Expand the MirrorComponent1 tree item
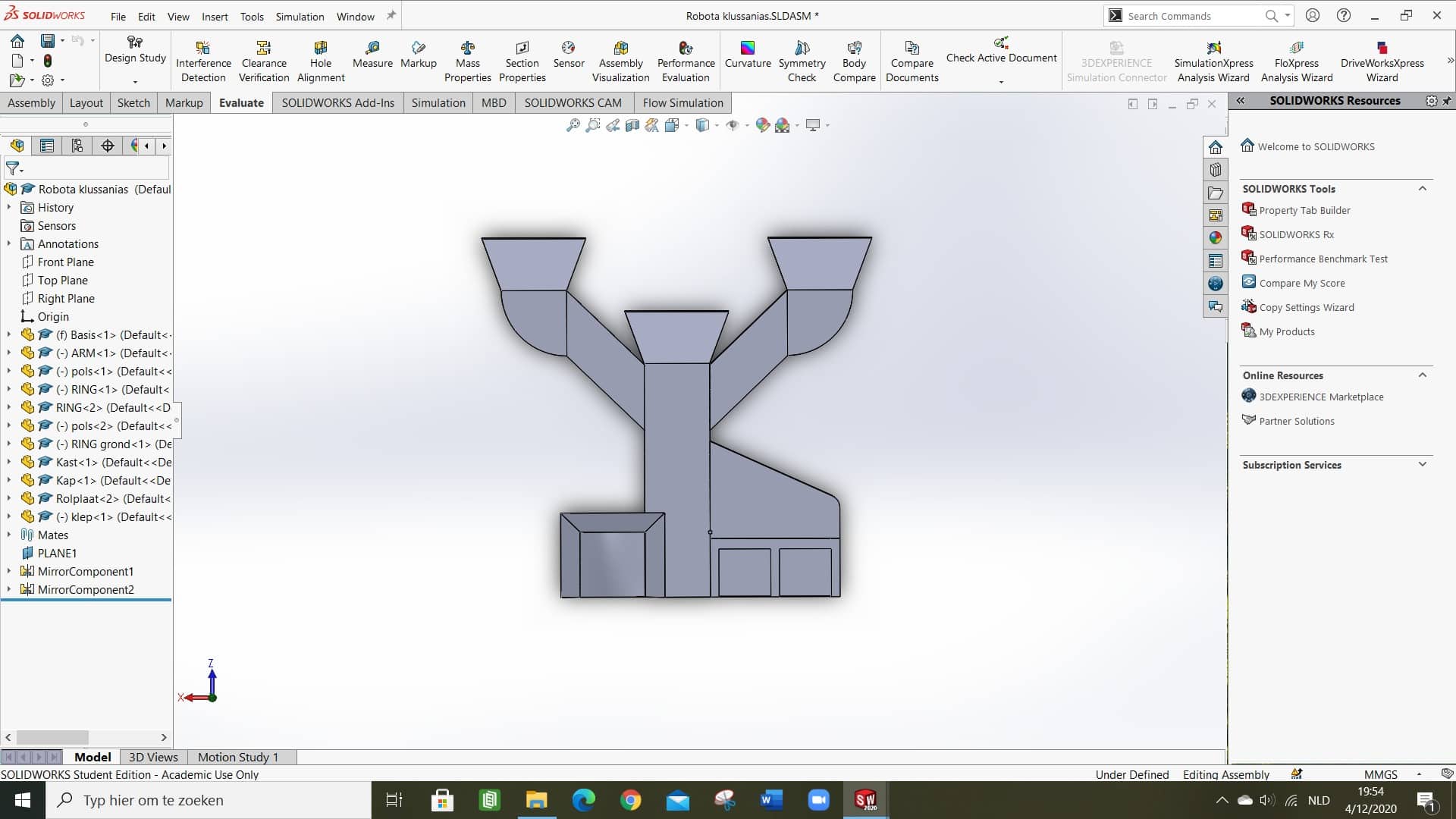 pyautogui.click(x=10, y=571)
